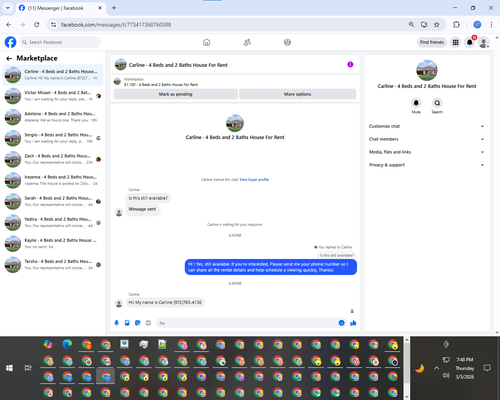500x400 pixels.
Task: Open the Tarsha conversation
Action: (53, 265)
